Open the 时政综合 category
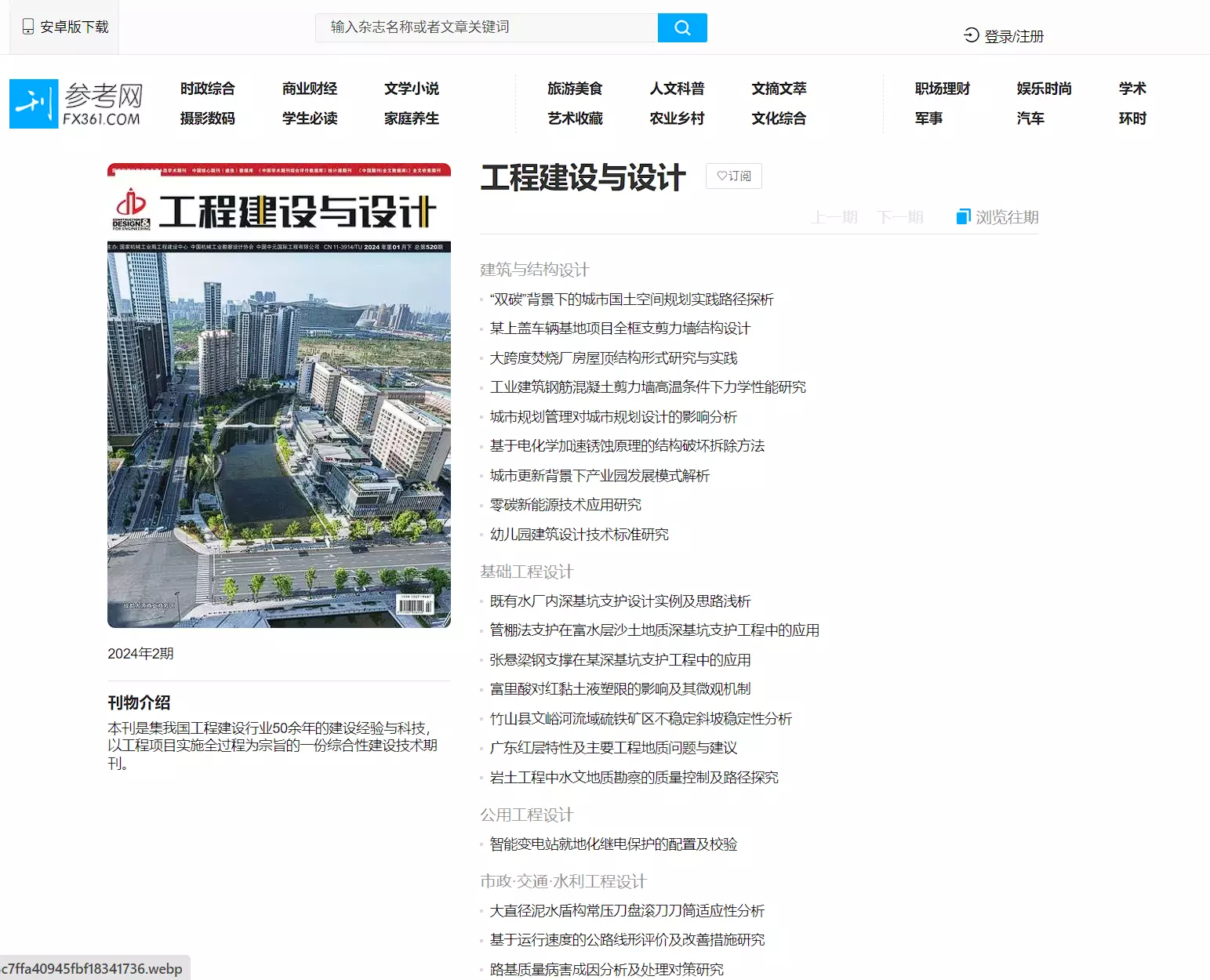The image size is (1210, 980). tap(208, 89)
